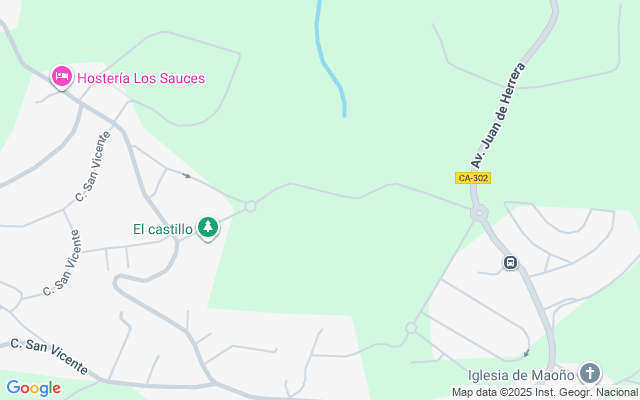Click the Iglesia de Maoño church cross icon
This screenshot has height=400, width=640.
[589, 373]
